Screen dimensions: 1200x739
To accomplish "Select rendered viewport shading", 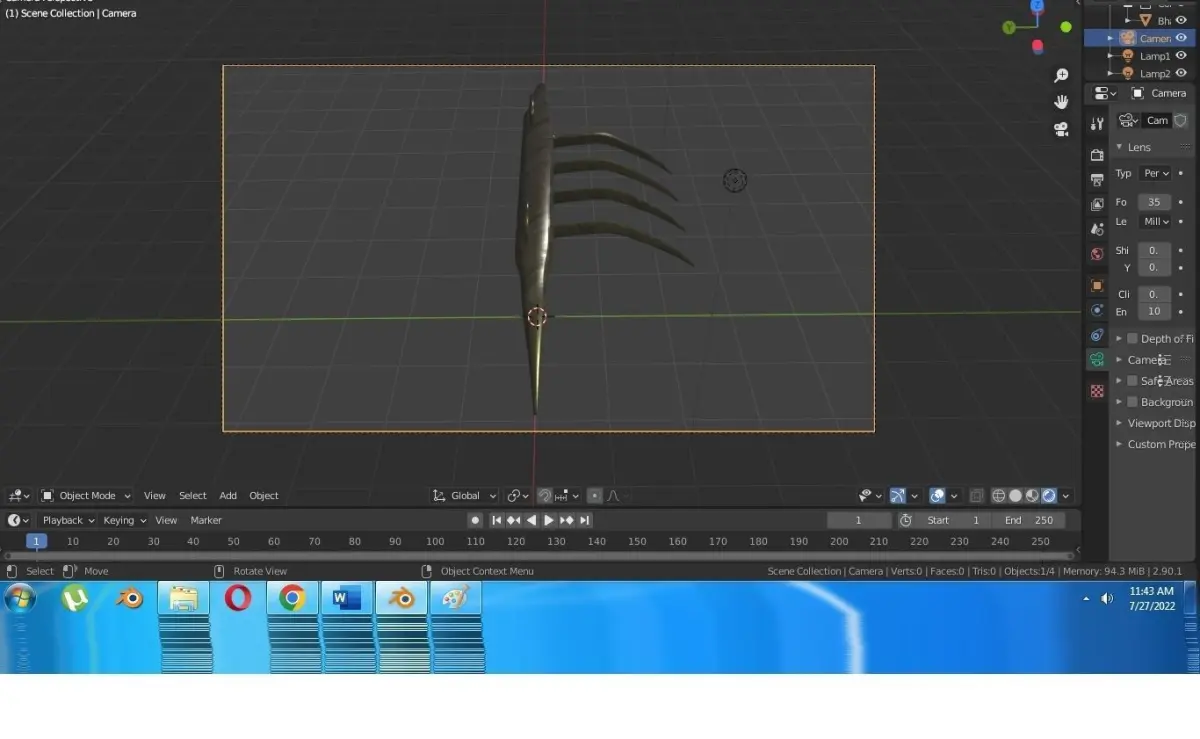I will 1049,496.
